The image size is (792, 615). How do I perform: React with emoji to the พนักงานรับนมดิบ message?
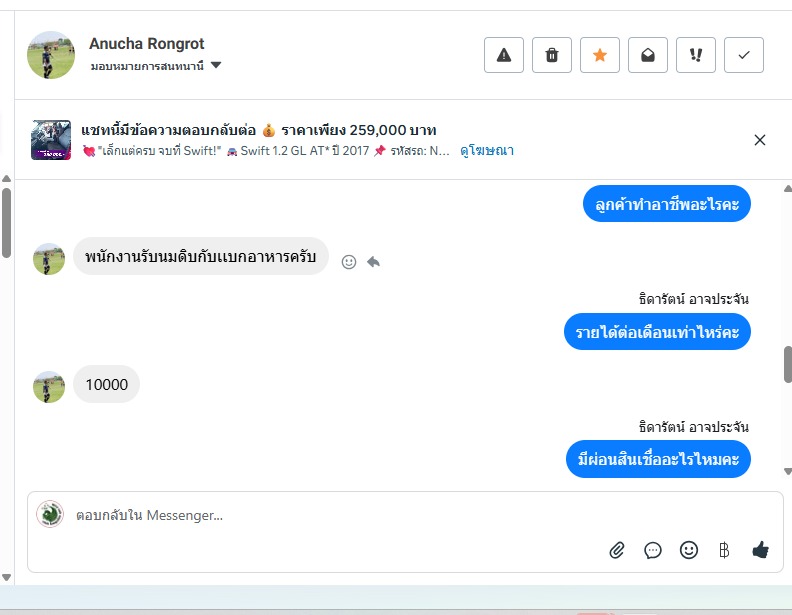(x=349, y=262)
